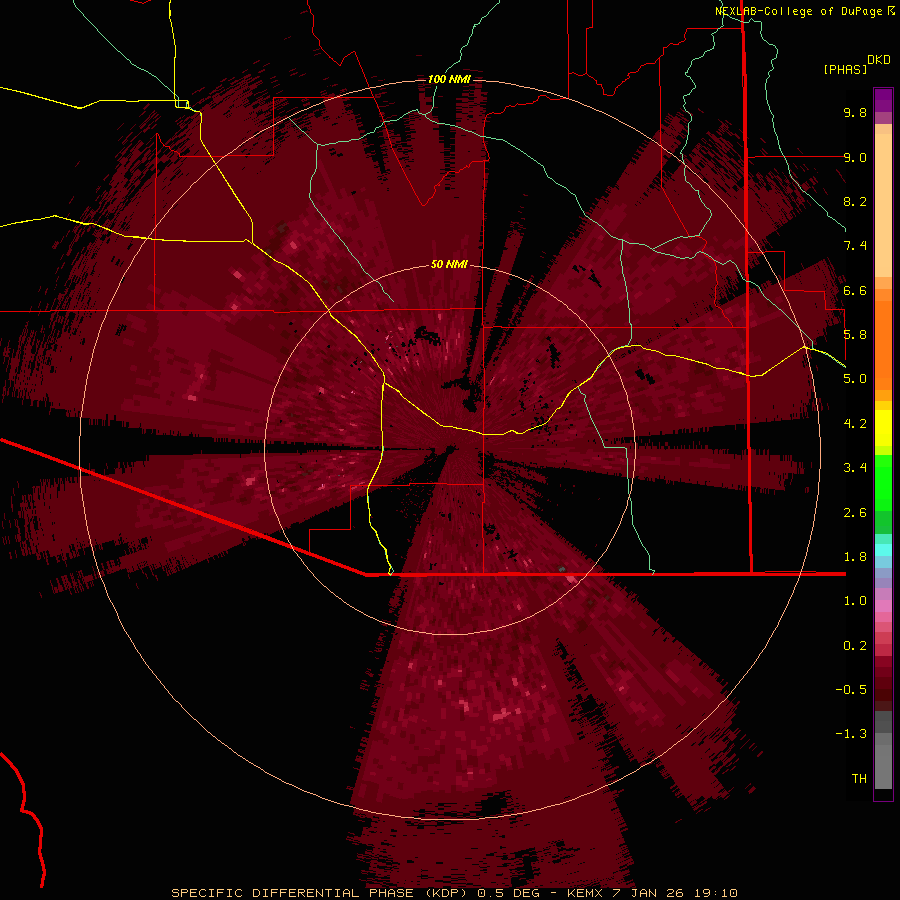
Task: Click the green color band in the legend
Action: click(x=883, y=494)
